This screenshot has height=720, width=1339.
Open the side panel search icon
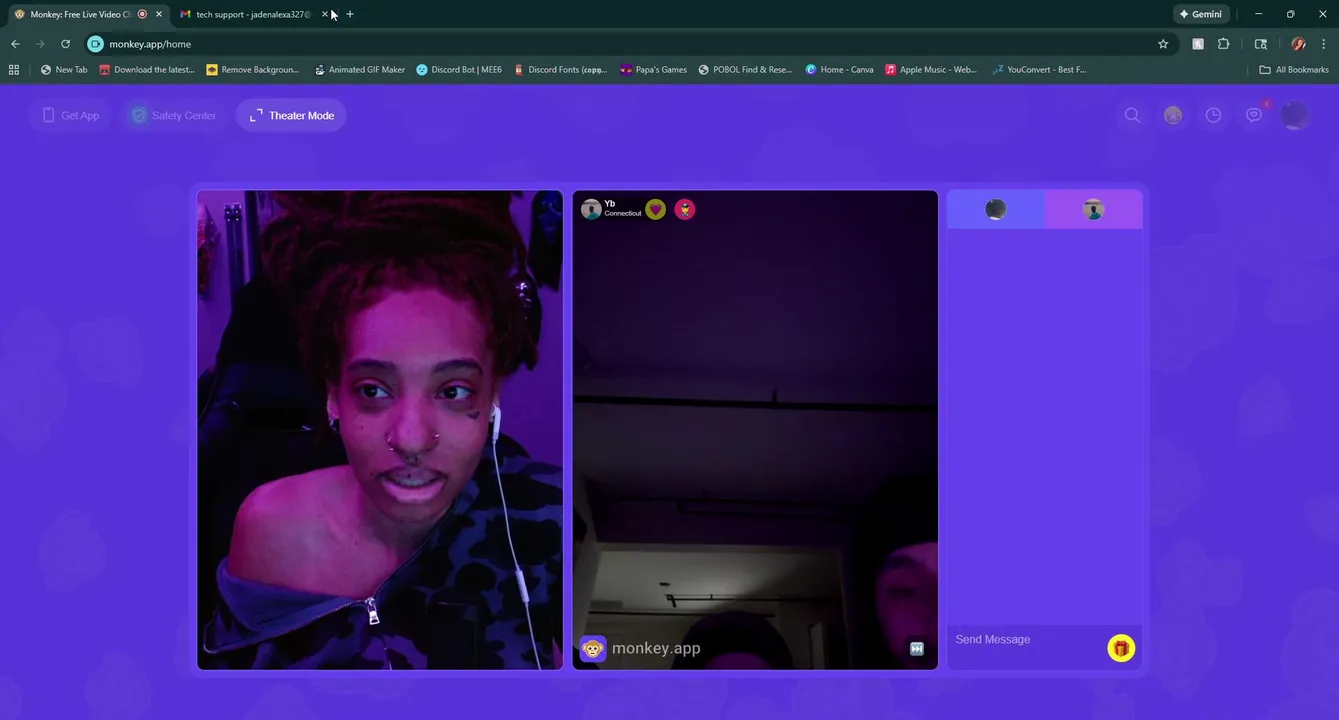(1261, 44)
